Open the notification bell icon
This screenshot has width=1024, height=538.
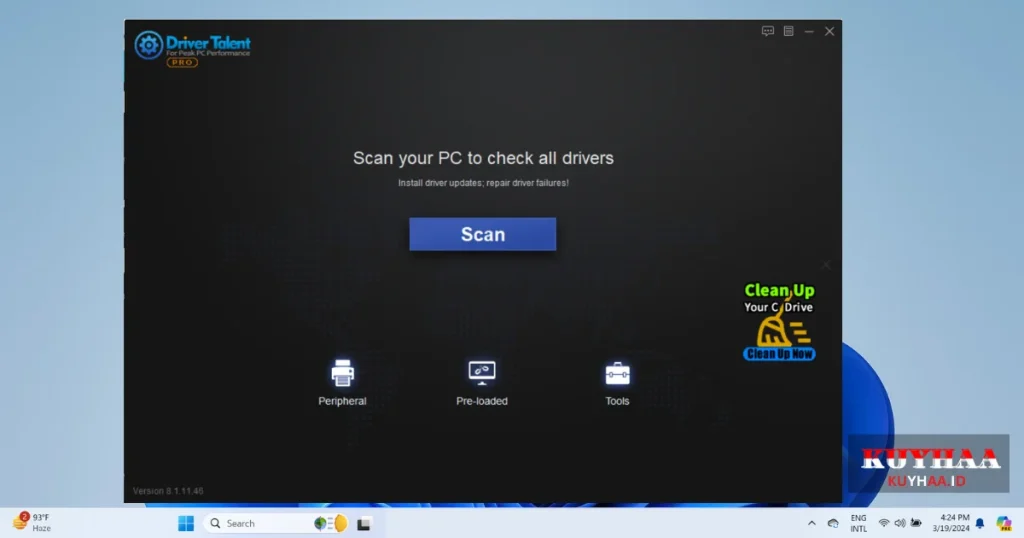(x=980, y=523)
